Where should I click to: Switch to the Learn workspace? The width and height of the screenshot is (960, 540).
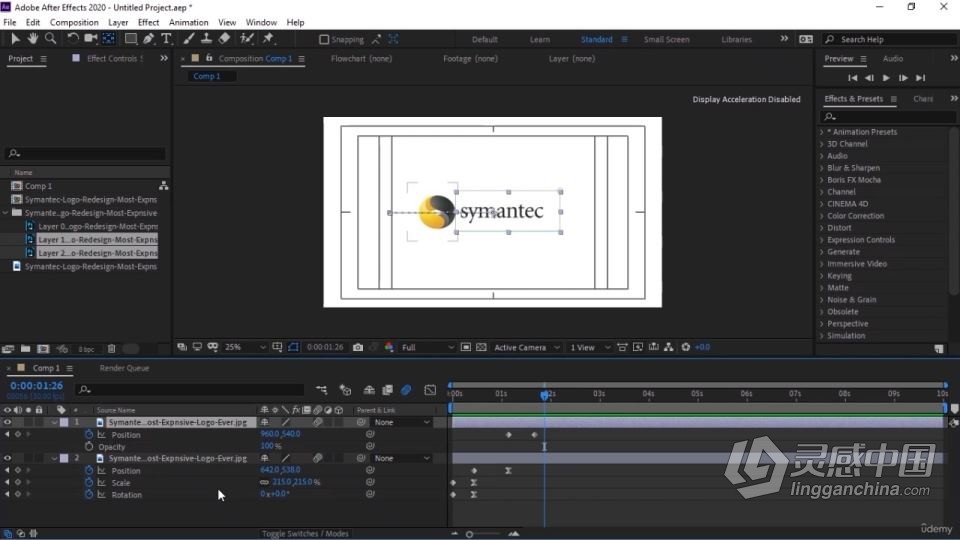click(x=539, y=39)
